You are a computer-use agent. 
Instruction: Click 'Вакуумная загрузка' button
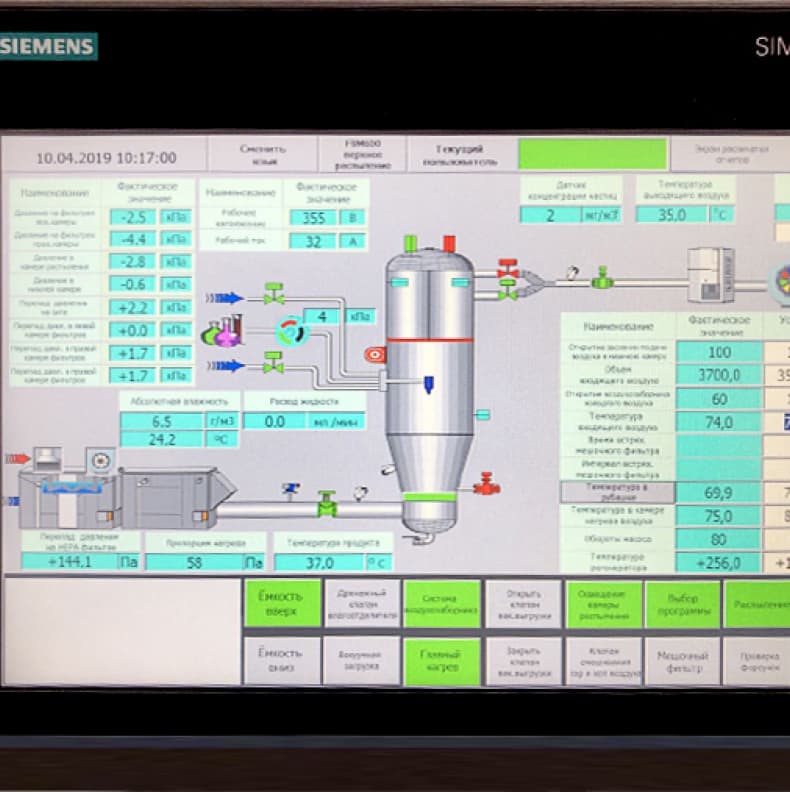pos(362,661)
